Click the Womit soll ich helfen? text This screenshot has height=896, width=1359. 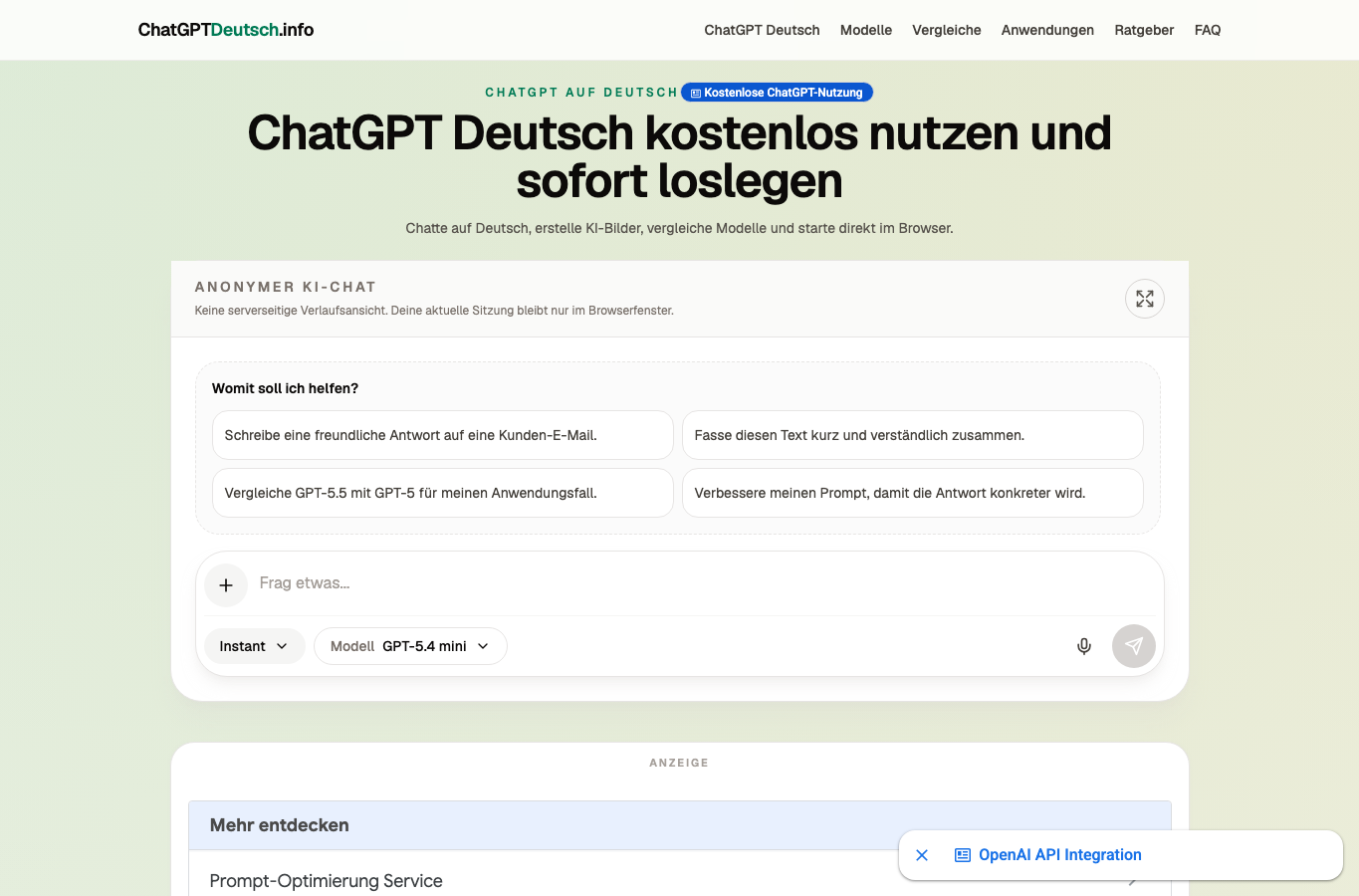pos(285,388)
